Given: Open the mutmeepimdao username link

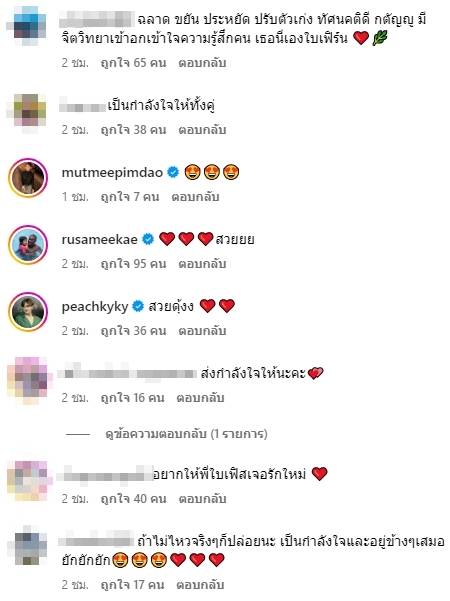Looking at the screenshot, I should [112, 173].
